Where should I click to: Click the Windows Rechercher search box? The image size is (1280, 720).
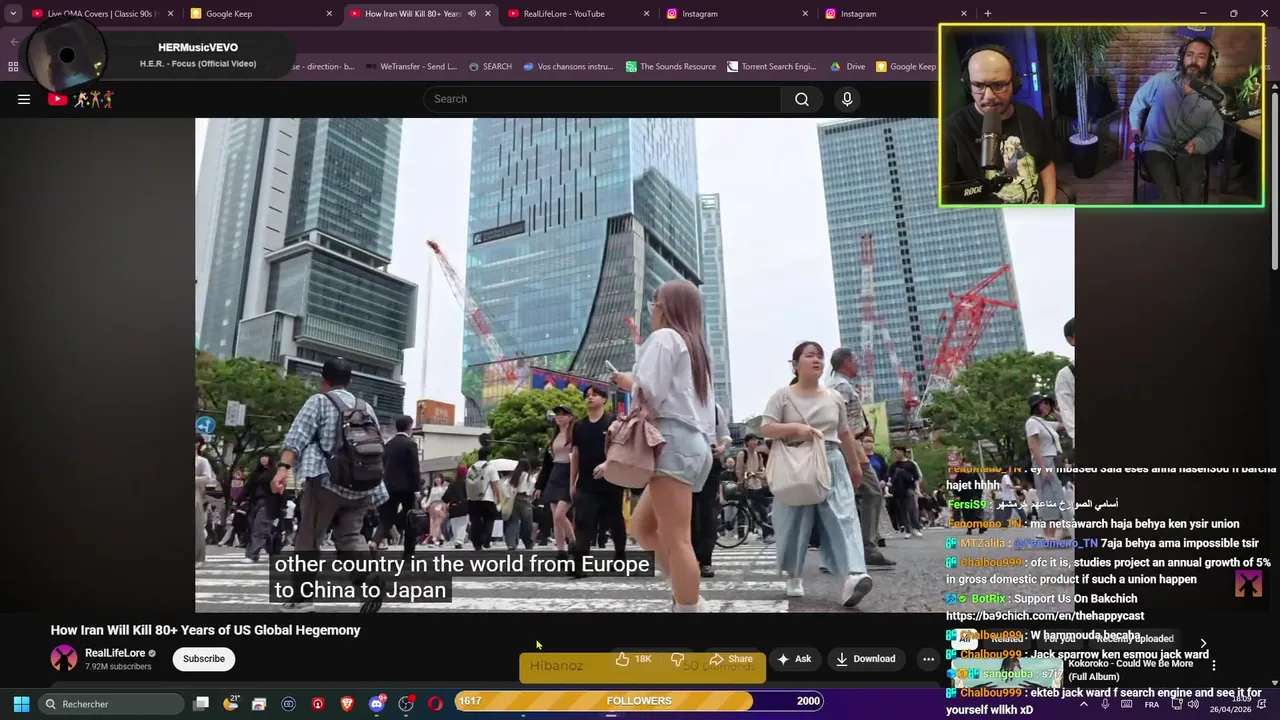tap(111, 704)
